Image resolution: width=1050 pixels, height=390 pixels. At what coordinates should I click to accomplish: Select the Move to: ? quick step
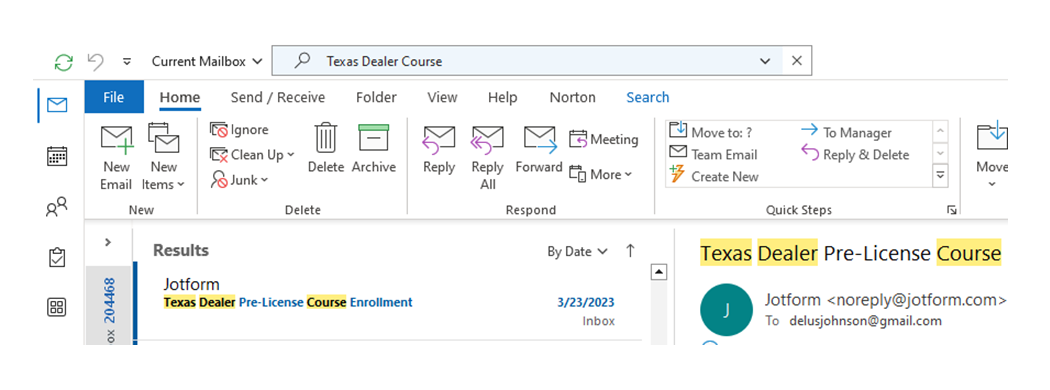pyautogui.click(x=711, y=132)
